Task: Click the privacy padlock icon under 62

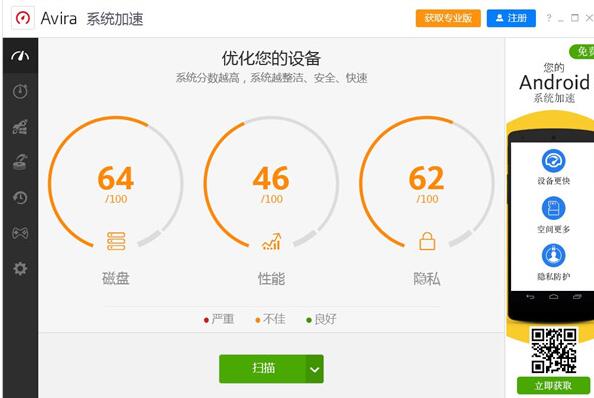Action: [427, 241]
